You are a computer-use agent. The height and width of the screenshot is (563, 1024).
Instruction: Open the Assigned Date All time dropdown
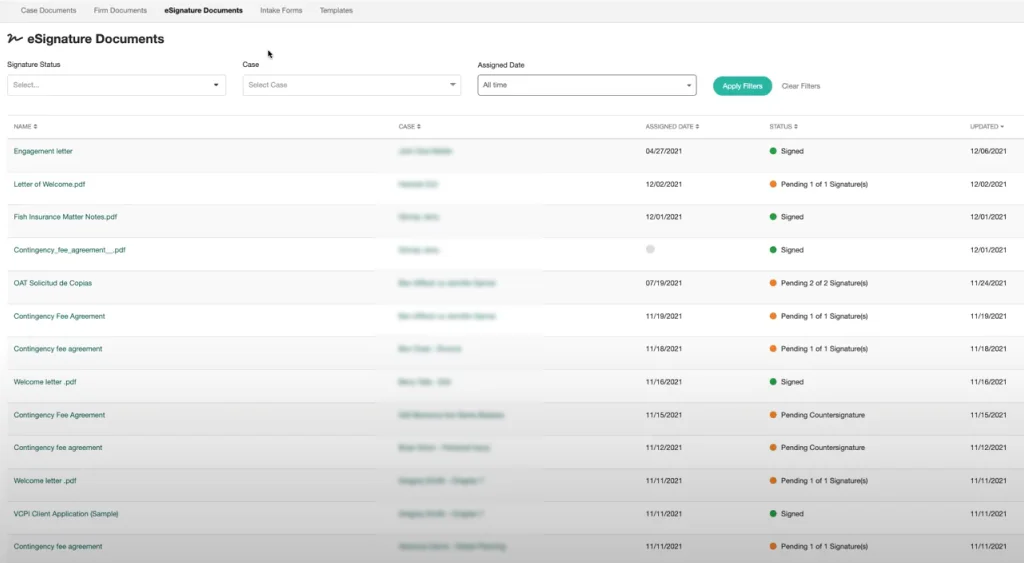coord(586,85)
